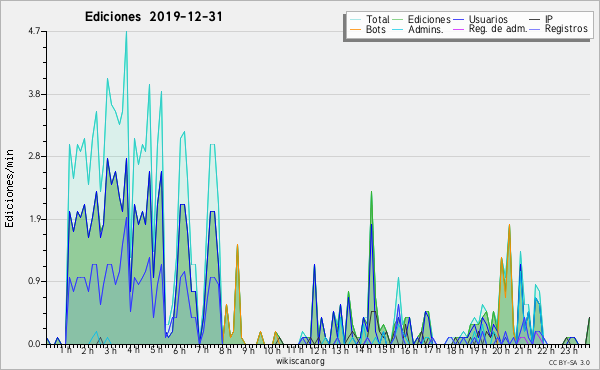This screenshot has width=600, height=370.
Task: Click the Total legend color line
Action: point(355,20)
